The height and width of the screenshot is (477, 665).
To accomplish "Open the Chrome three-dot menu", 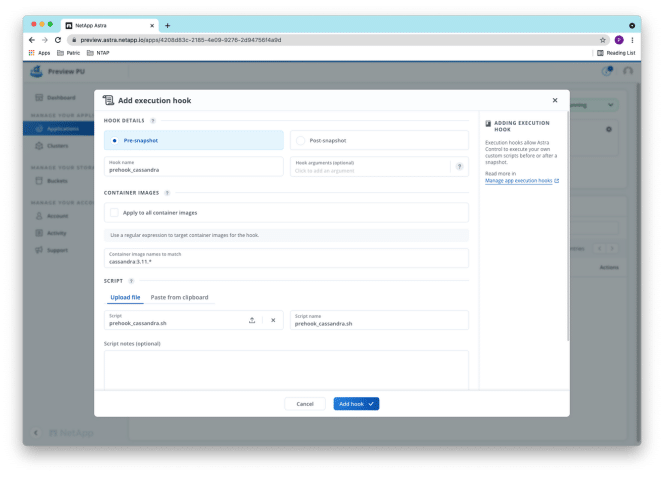I will coord(632,40).
